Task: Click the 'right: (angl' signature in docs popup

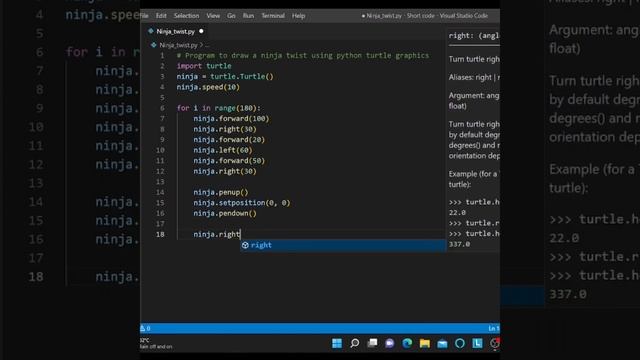Action: 474,36
